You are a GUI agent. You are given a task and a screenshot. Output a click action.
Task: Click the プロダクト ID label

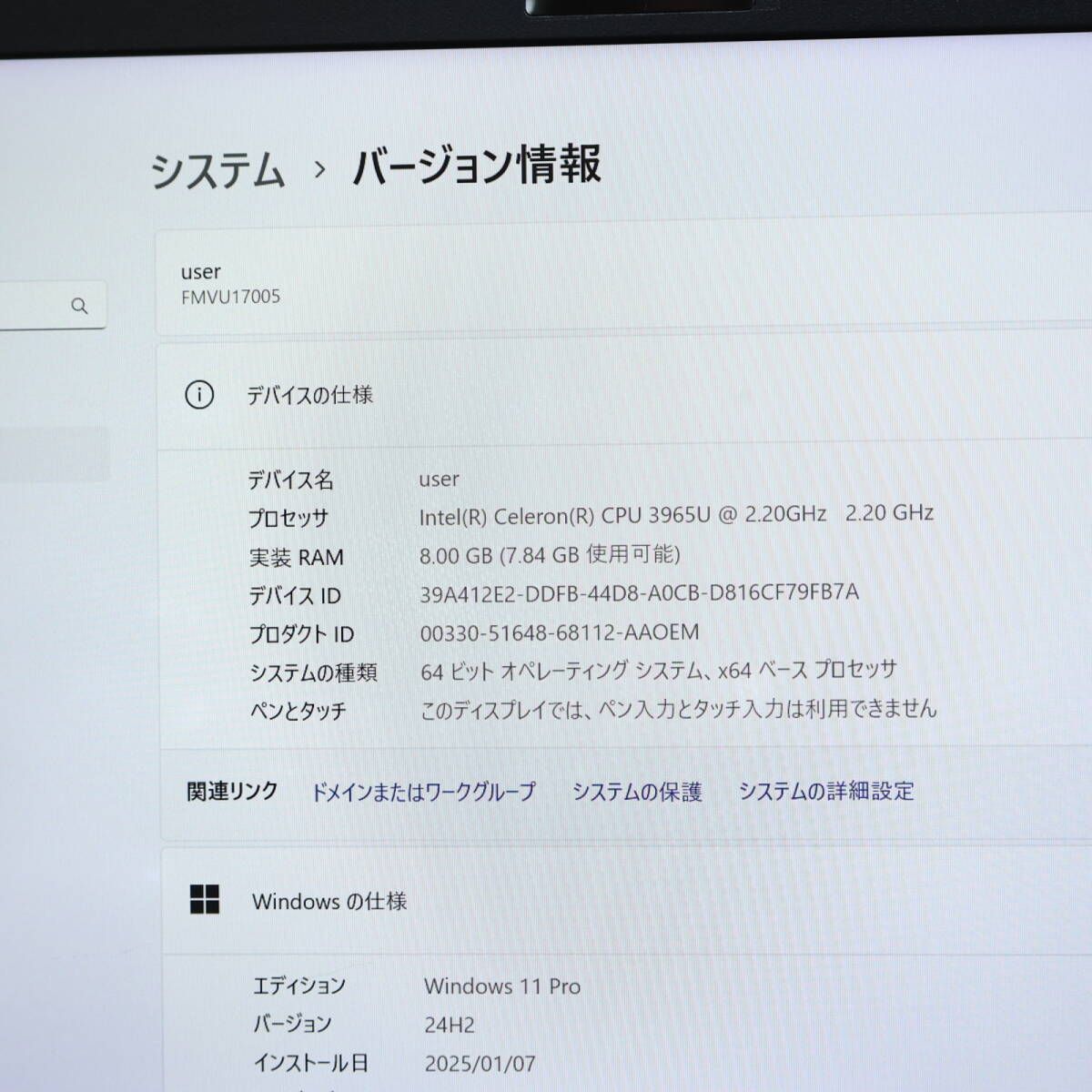(302, 634)
